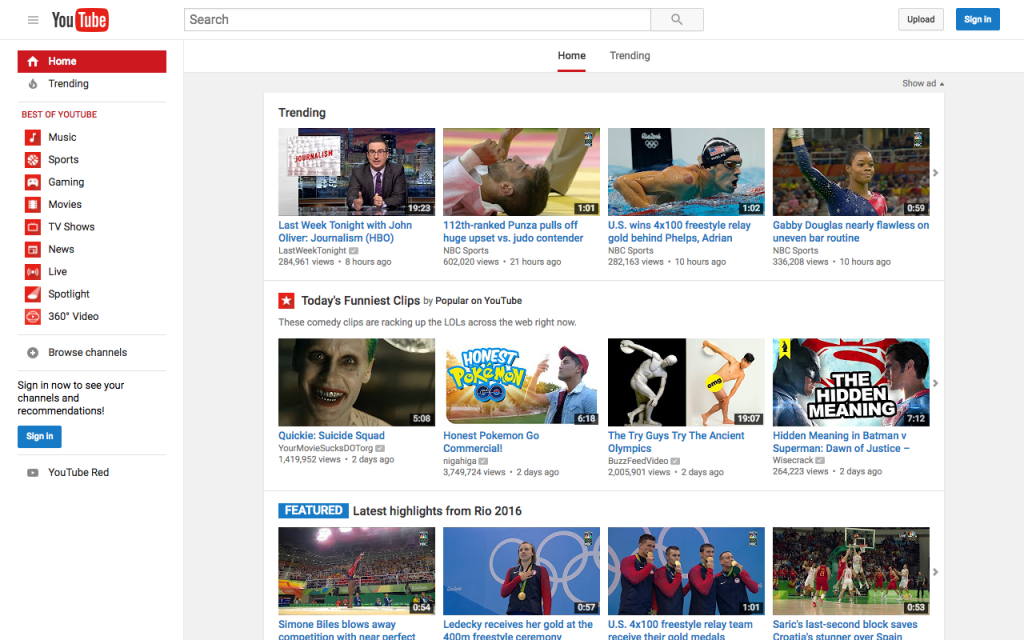Screen dimensions: 1024x640
Task: Click the sidebar Sign in button
Action: (x=40, y=436)
